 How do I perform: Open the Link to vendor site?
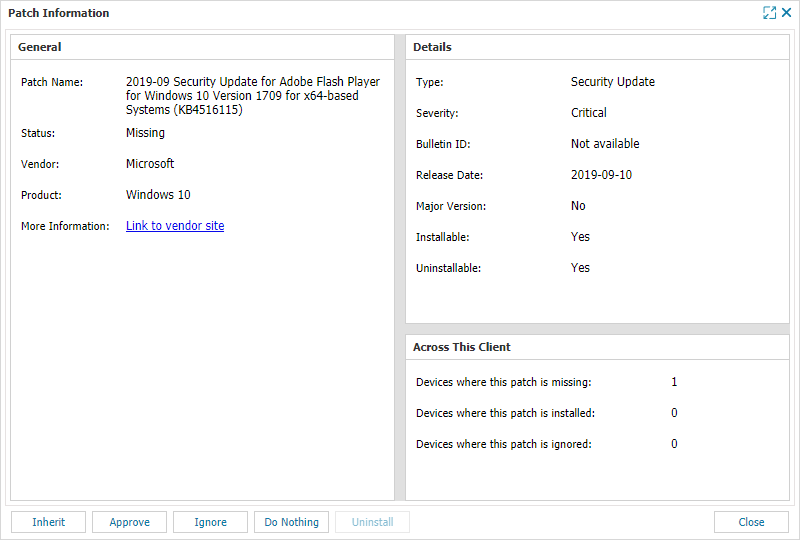175,226
